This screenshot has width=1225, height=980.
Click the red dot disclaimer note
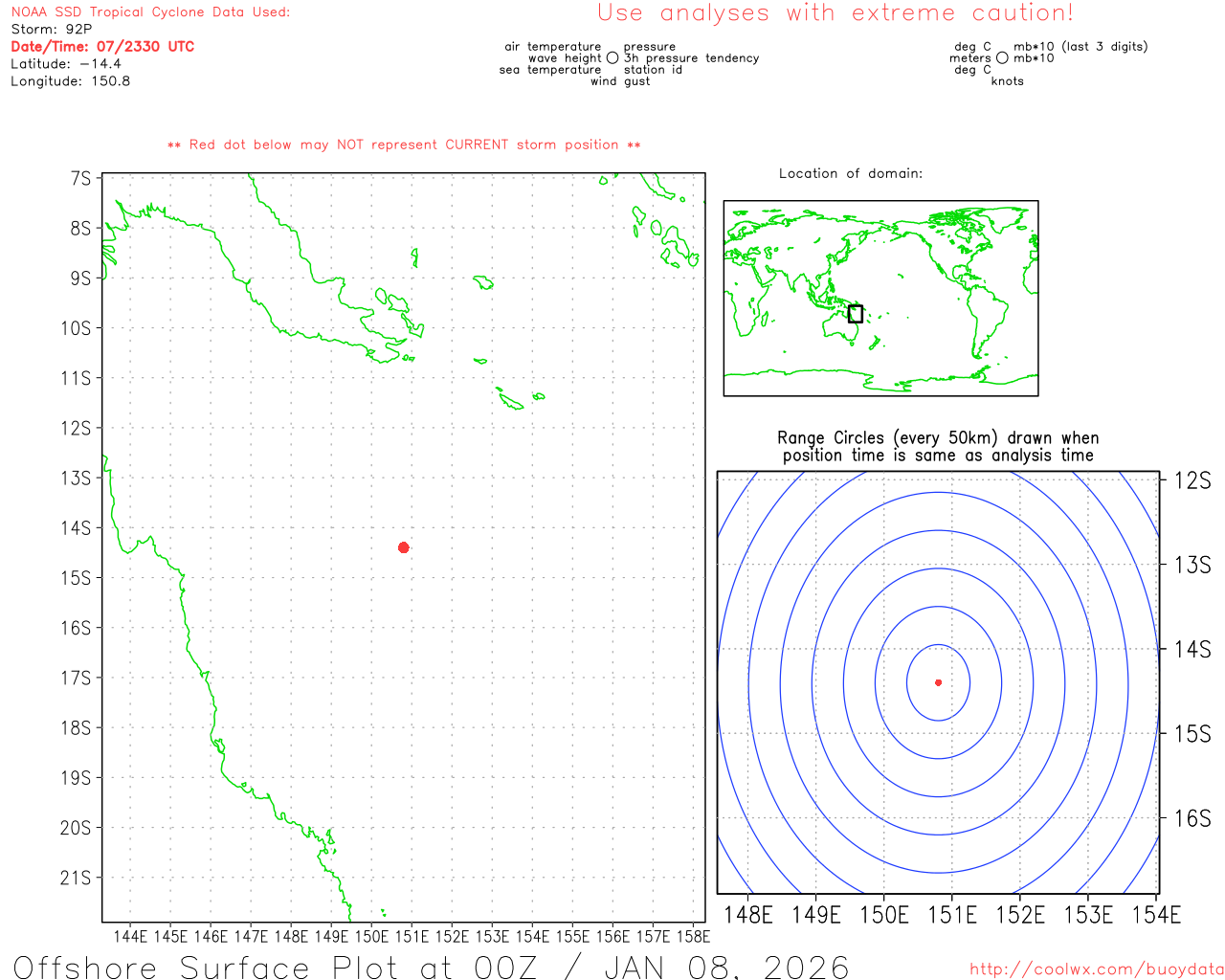pyautogui.click(x=404, y=145)
